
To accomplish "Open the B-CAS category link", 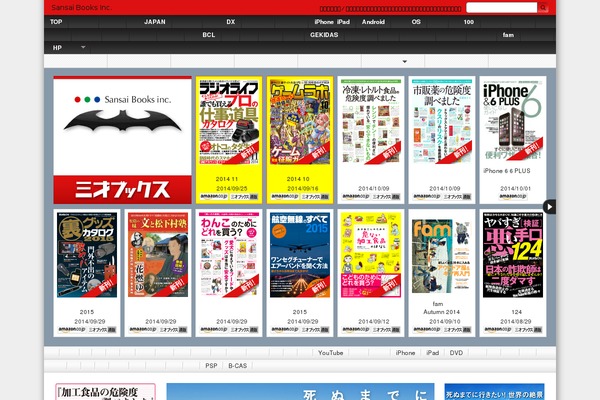I will point(237,366).
